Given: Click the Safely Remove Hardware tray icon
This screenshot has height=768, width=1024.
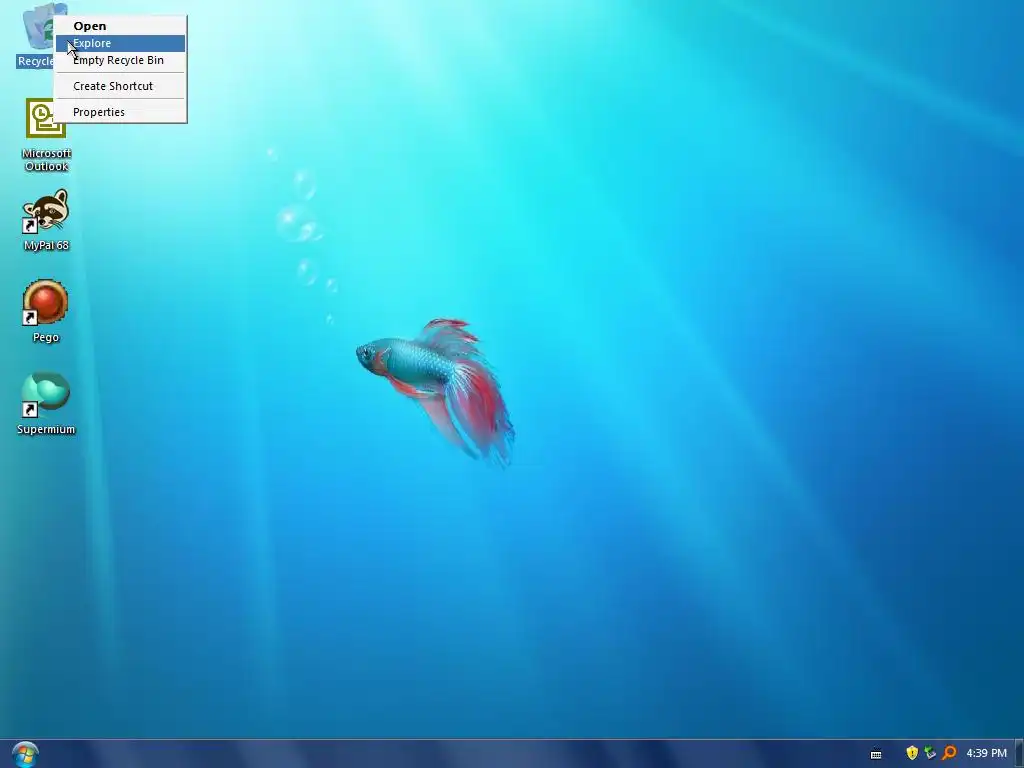Looking at the screenshot, I should [x=931, y=753].
